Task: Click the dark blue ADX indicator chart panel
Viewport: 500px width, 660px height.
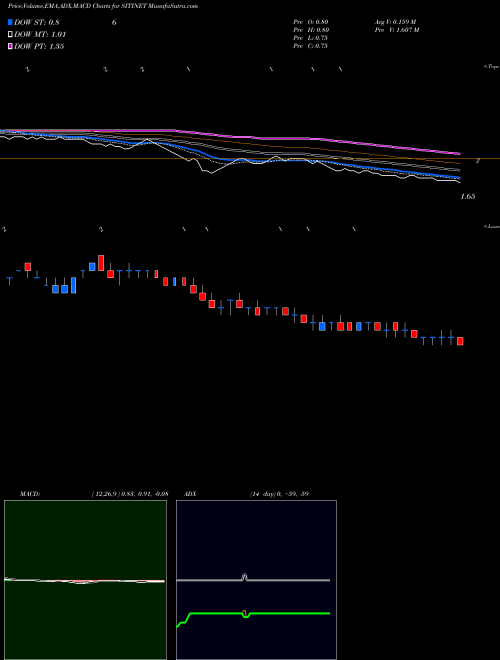Action: point(256,580)
